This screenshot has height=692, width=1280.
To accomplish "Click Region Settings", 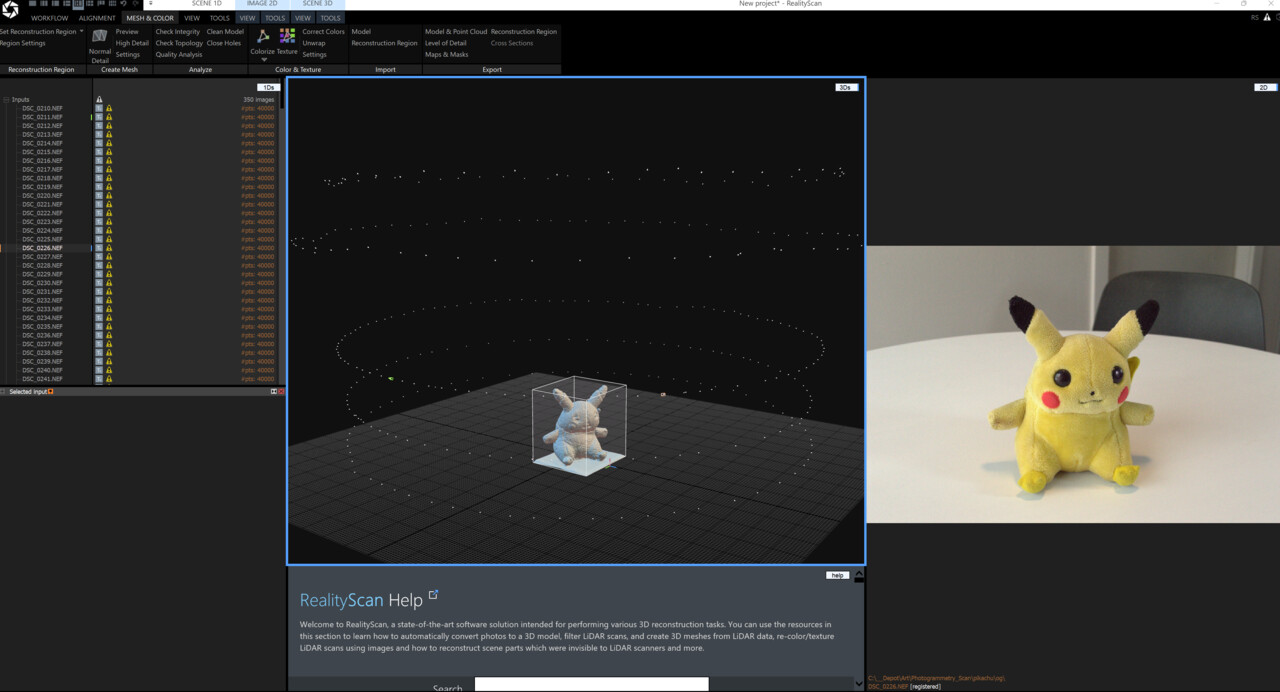I will coord(22,43).
